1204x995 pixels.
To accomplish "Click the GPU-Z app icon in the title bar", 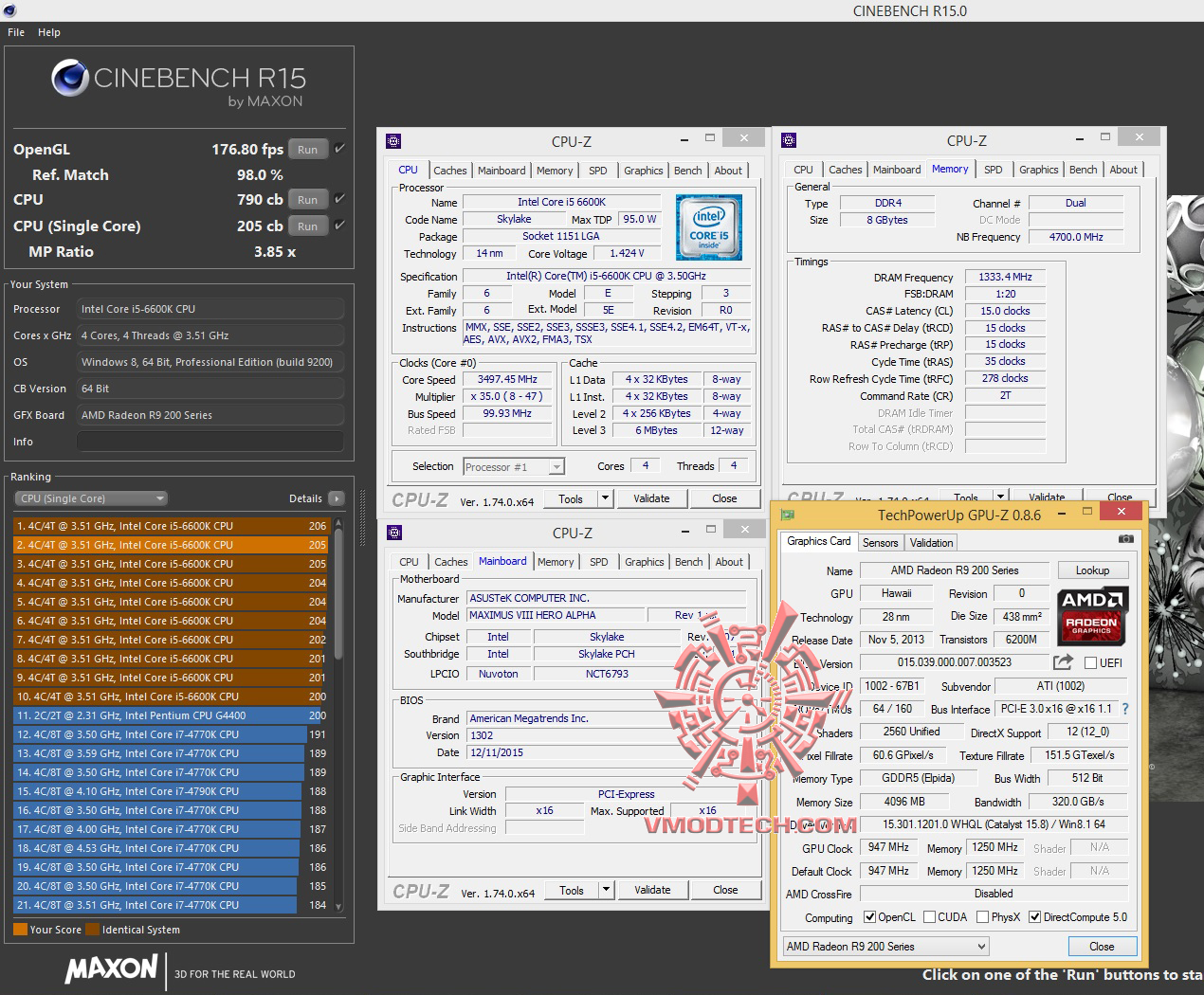I will coord(788,515).
